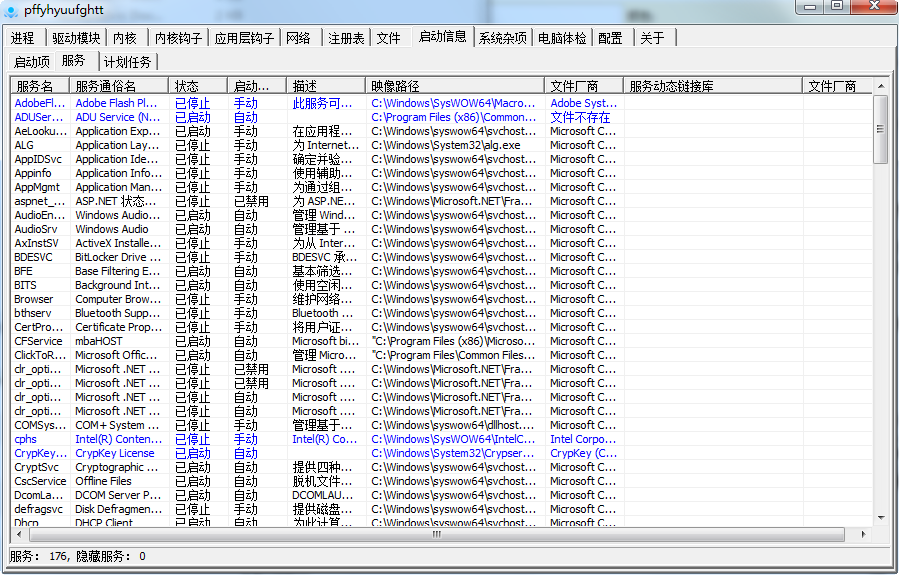Click the vertical scrollbar down arrow
This screenshot has height=576, width=900.
tap(880, 517)
